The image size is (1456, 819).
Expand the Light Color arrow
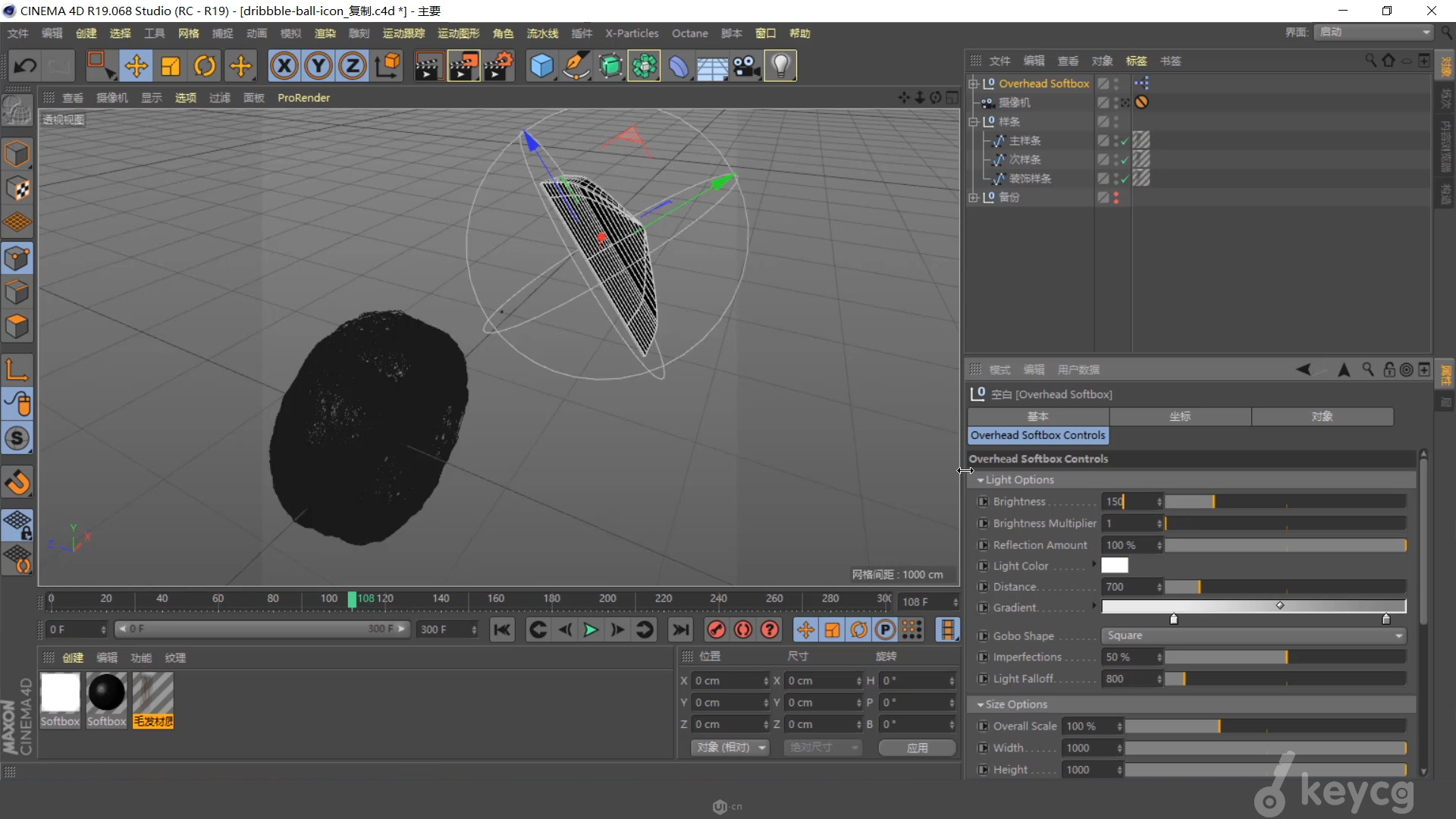point(1094,563)
